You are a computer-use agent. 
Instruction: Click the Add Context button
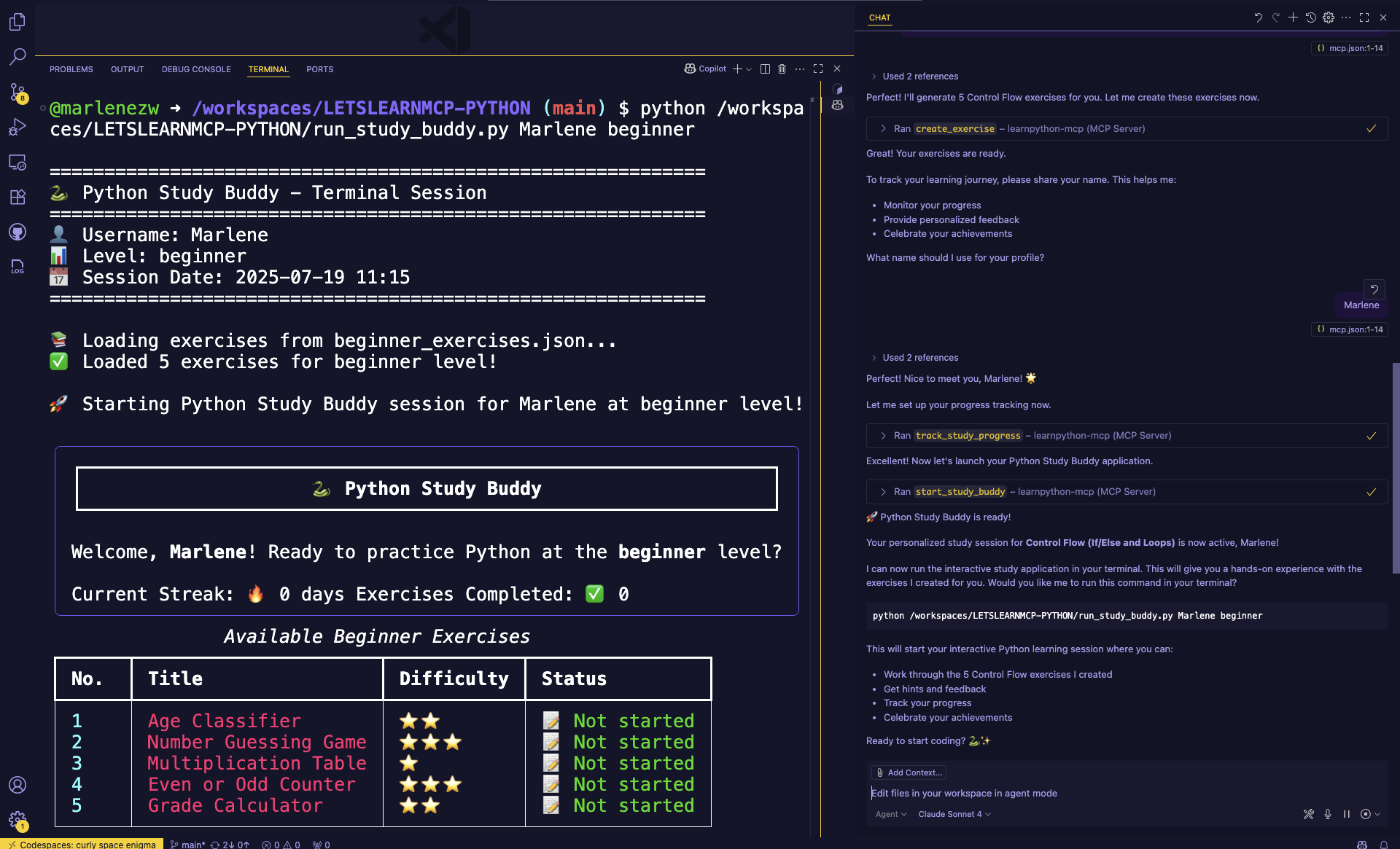point(909,772)
